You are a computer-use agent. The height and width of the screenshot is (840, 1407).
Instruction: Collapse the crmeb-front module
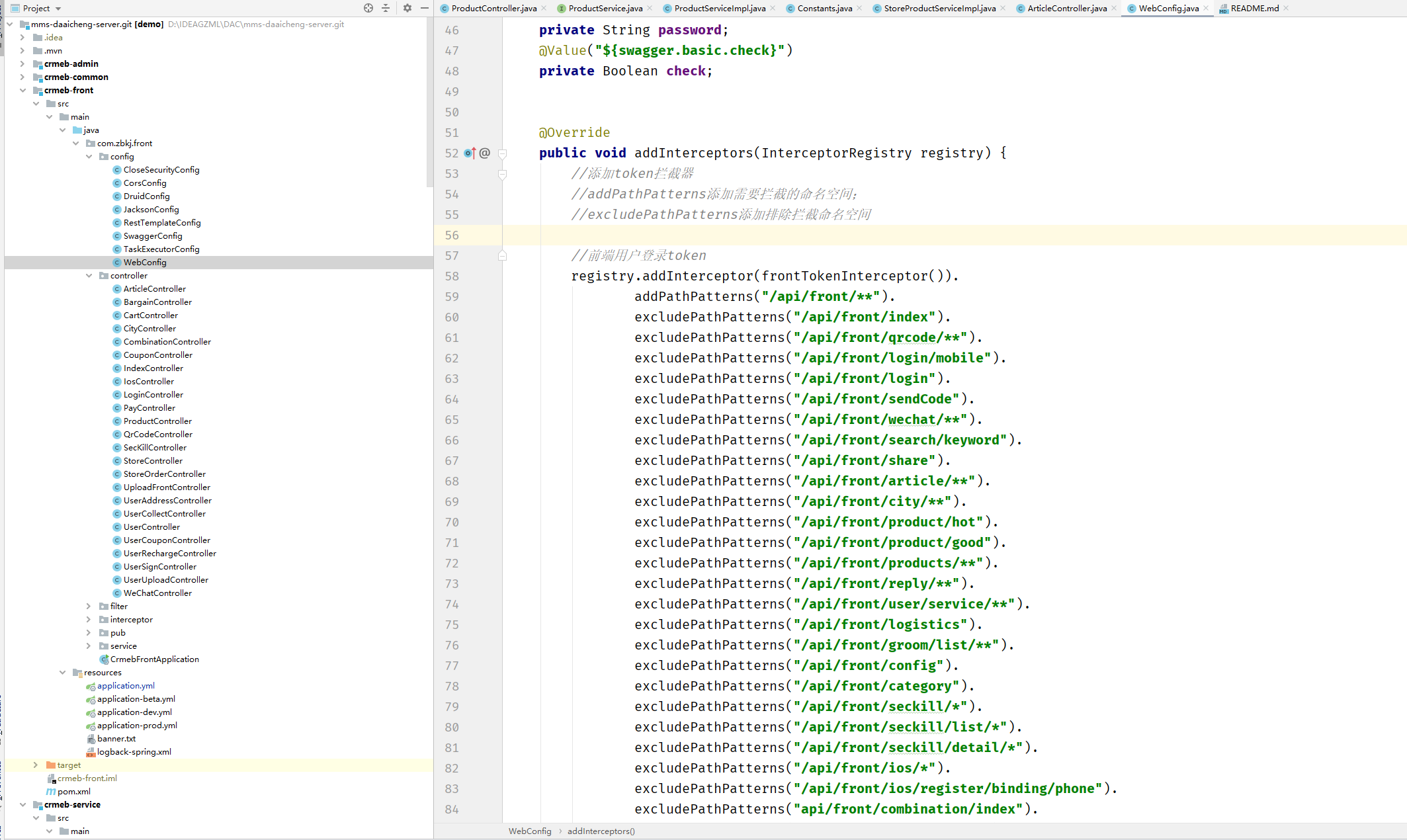click(x=22, y=91)
